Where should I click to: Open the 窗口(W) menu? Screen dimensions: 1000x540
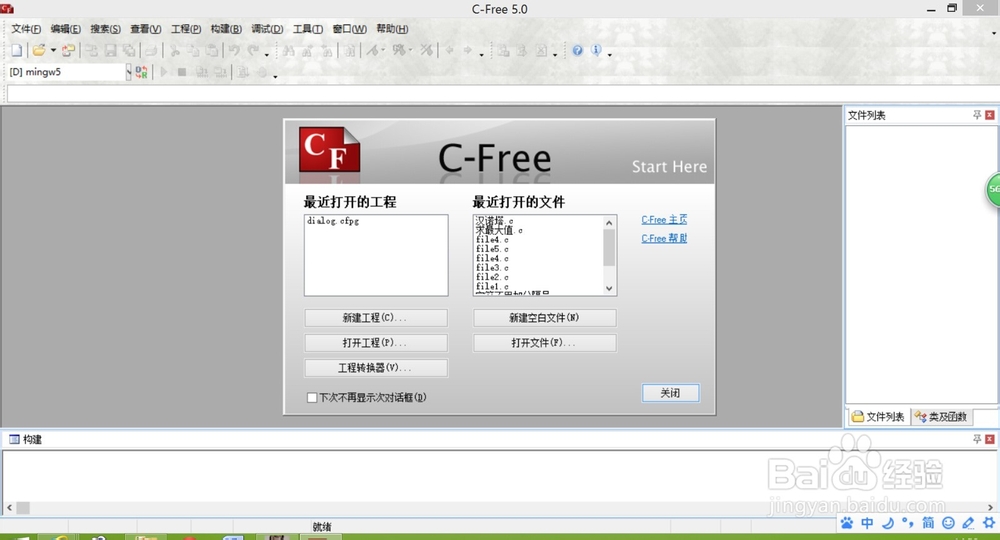[x=349, y=29]
